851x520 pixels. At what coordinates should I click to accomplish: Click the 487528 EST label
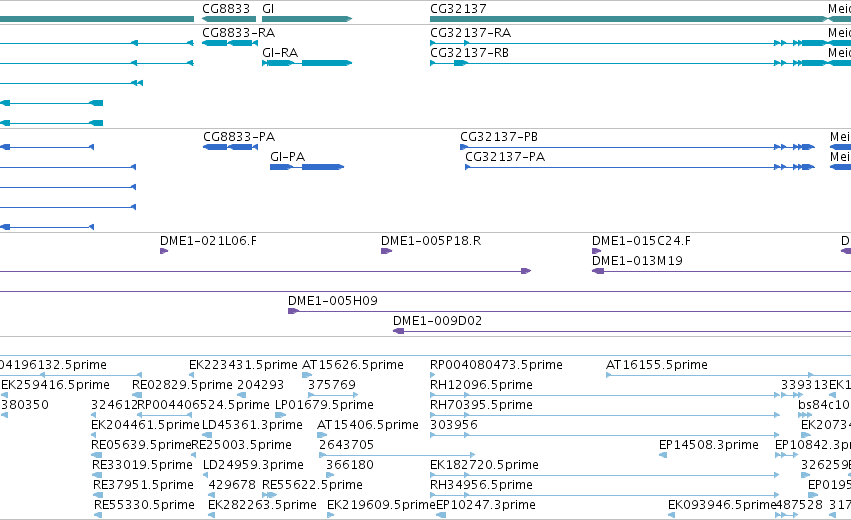[x=799, y=505]
